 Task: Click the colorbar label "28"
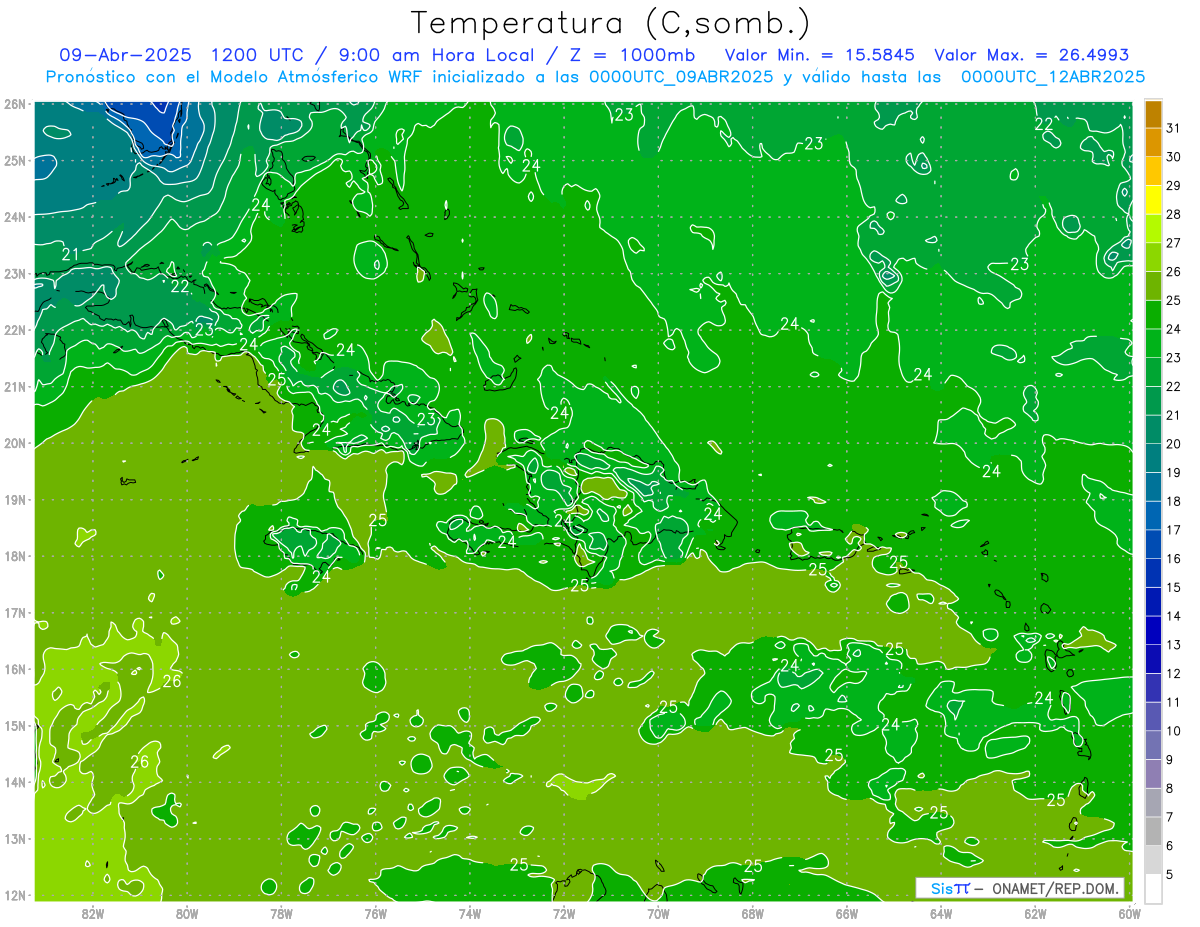point(1174,214)
